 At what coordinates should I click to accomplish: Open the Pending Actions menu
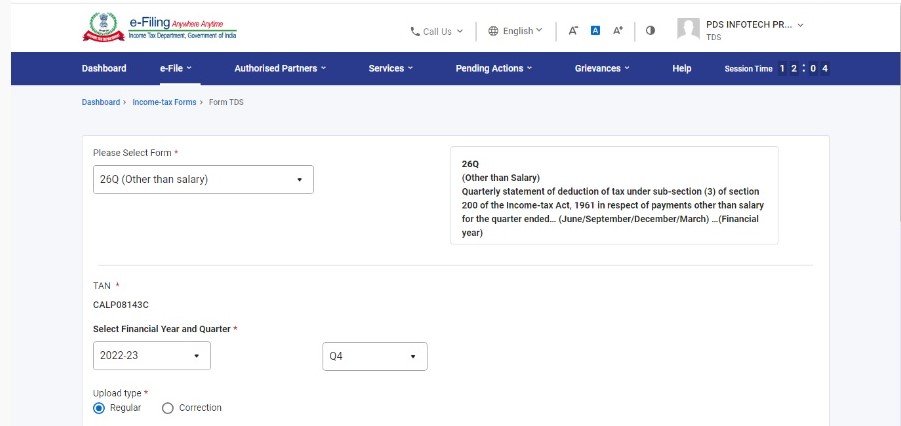[493, 68]
